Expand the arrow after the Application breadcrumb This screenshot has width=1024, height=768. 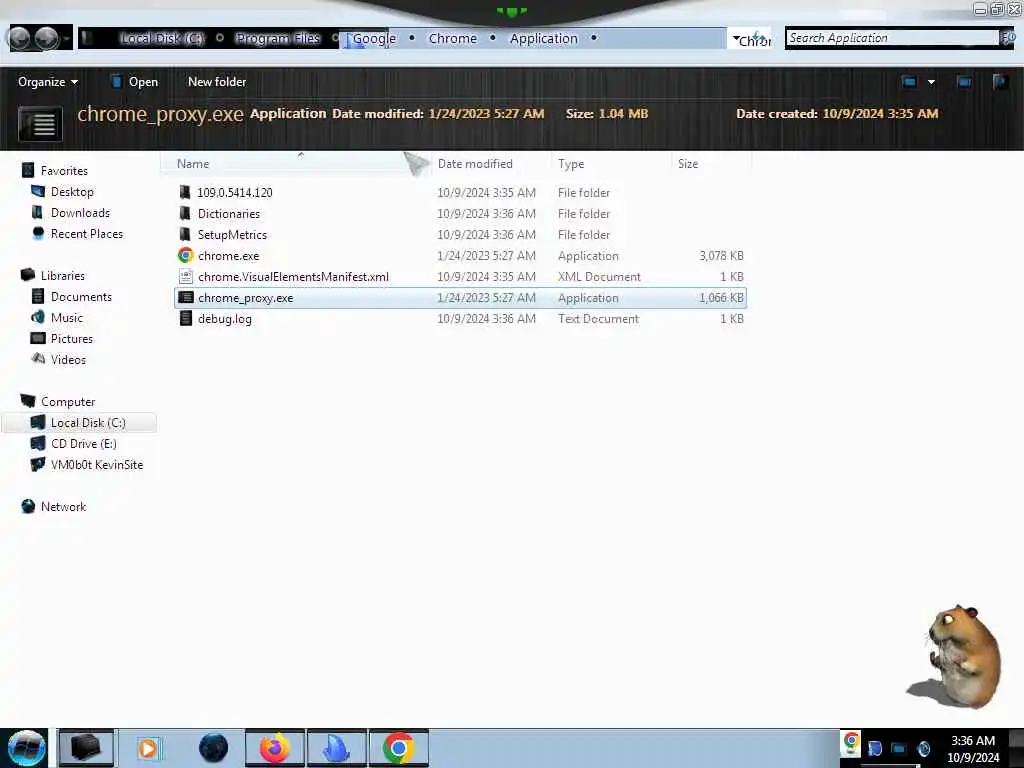coord(594,38)
